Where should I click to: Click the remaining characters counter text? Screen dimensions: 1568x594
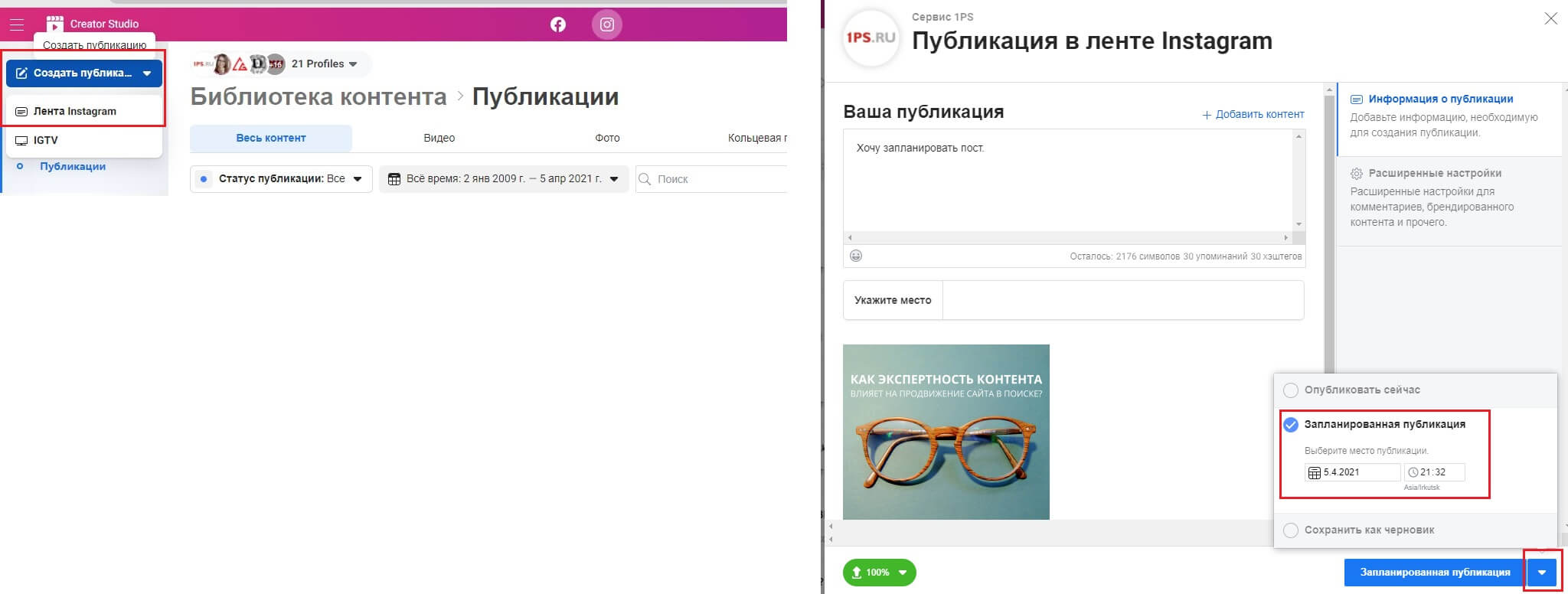pyautogui.click(x=1185, y=256)
